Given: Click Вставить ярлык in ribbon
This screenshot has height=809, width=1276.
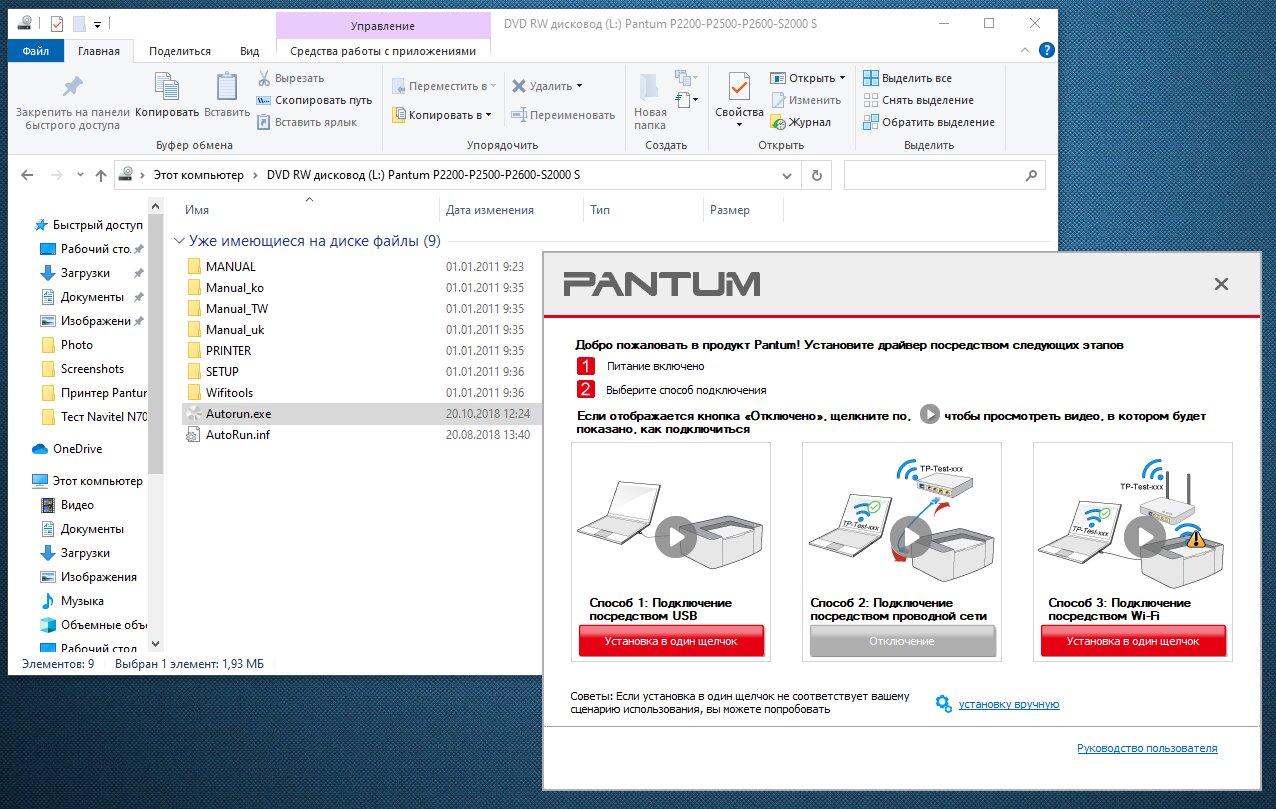Looking at the screenshot, I should (x=307, y=122).
